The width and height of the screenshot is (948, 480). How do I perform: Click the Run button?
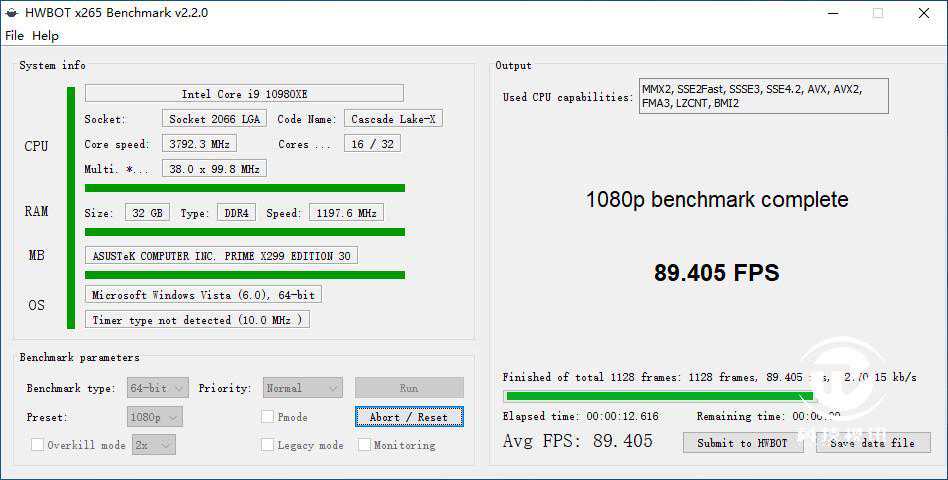(x=409, y=388)
